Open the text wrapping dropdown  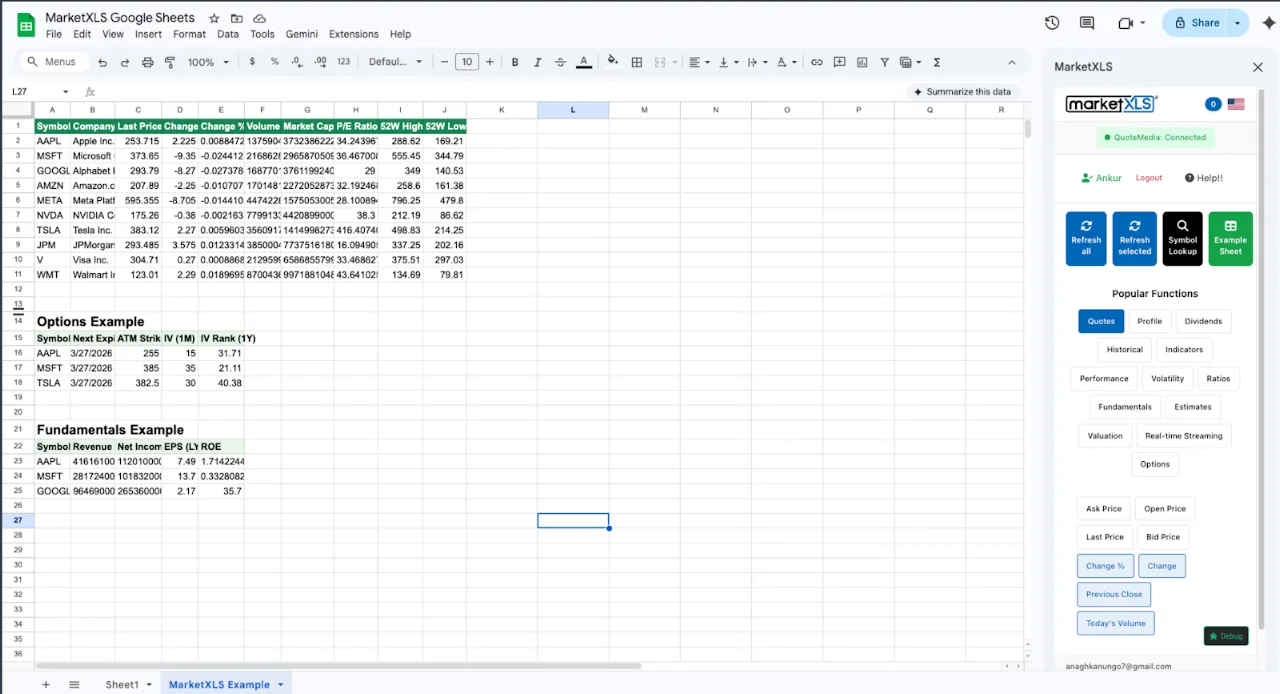coord(757,62)
